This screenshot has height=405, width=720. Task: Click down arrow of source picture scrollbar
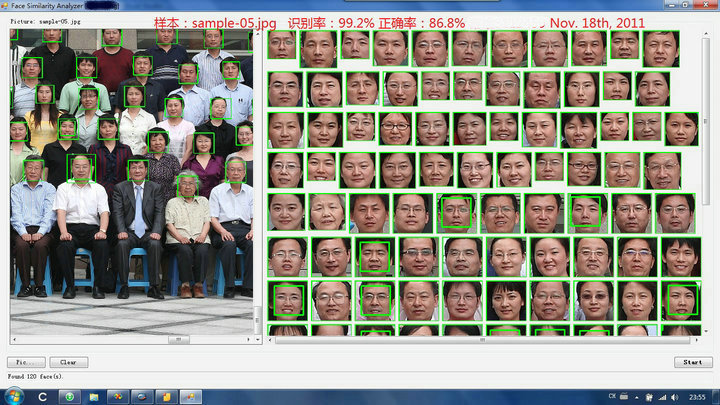pos(258,339)
